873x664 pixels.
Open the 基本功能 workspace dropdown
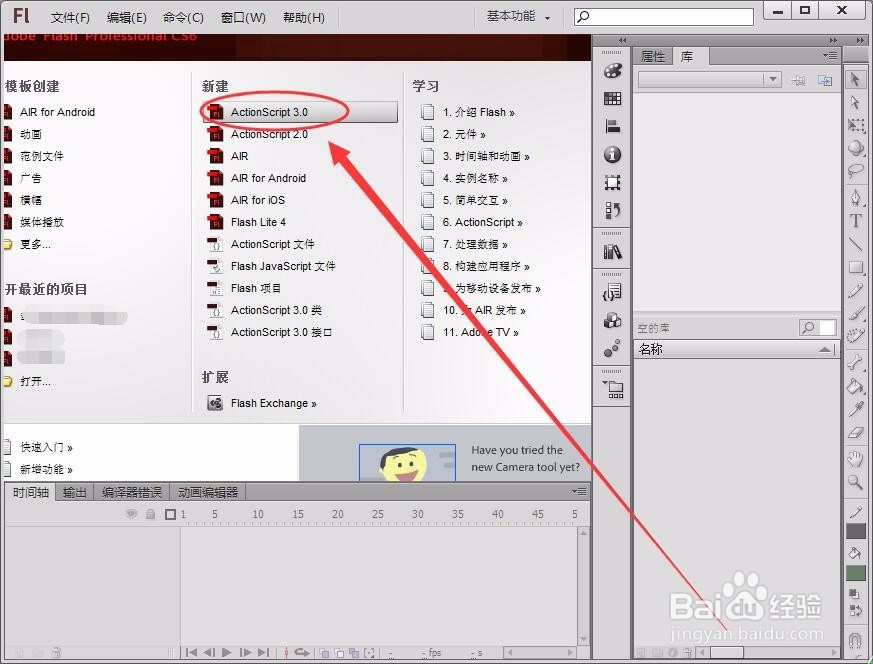click(x=518, y=17)
